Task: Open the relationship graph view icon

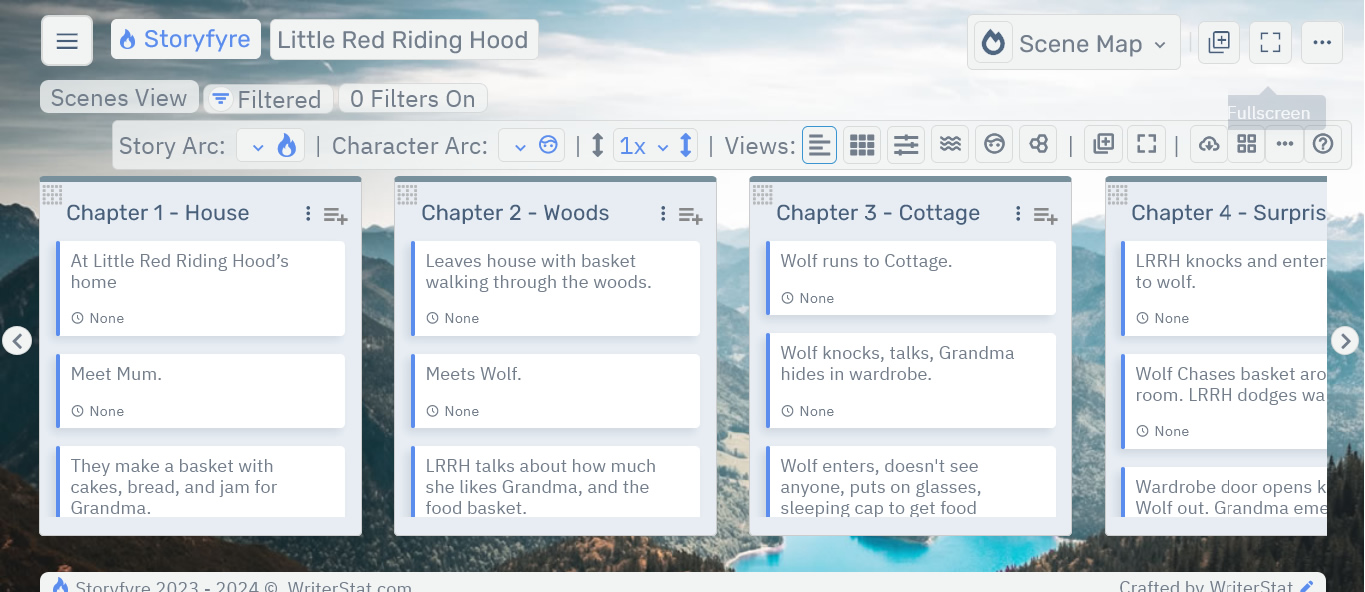Action: pyautogui.click(x=1038, y=144)
